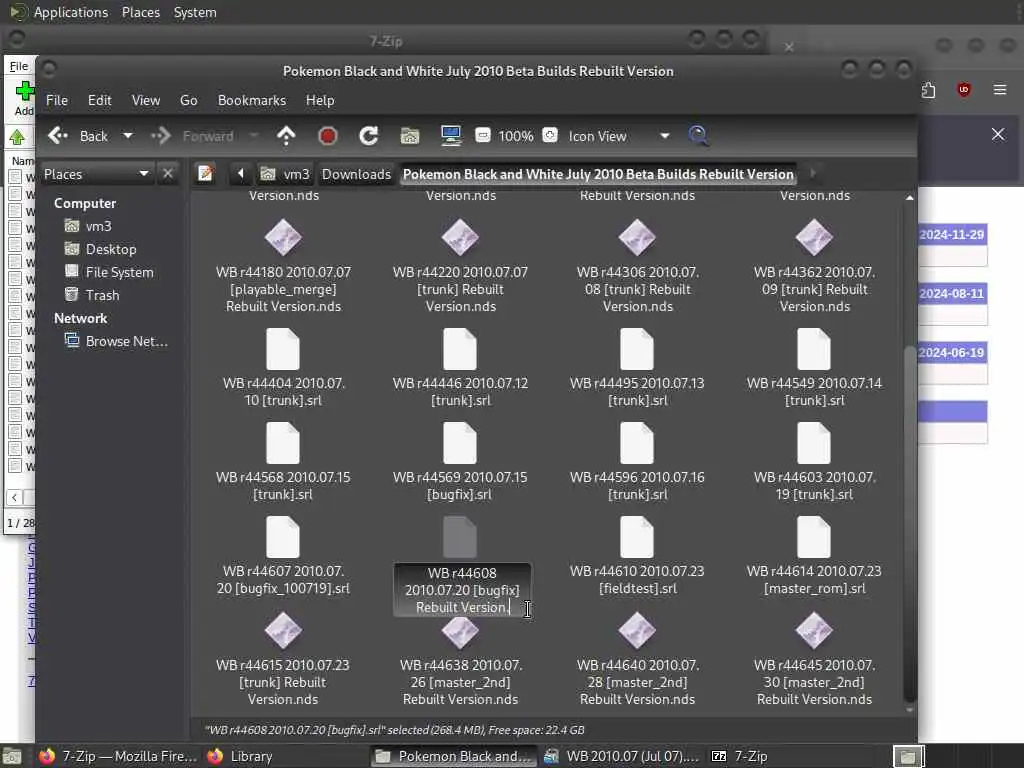Open the Help menu
This screenshot has height=768, width=1024.
tap(320, 100)
